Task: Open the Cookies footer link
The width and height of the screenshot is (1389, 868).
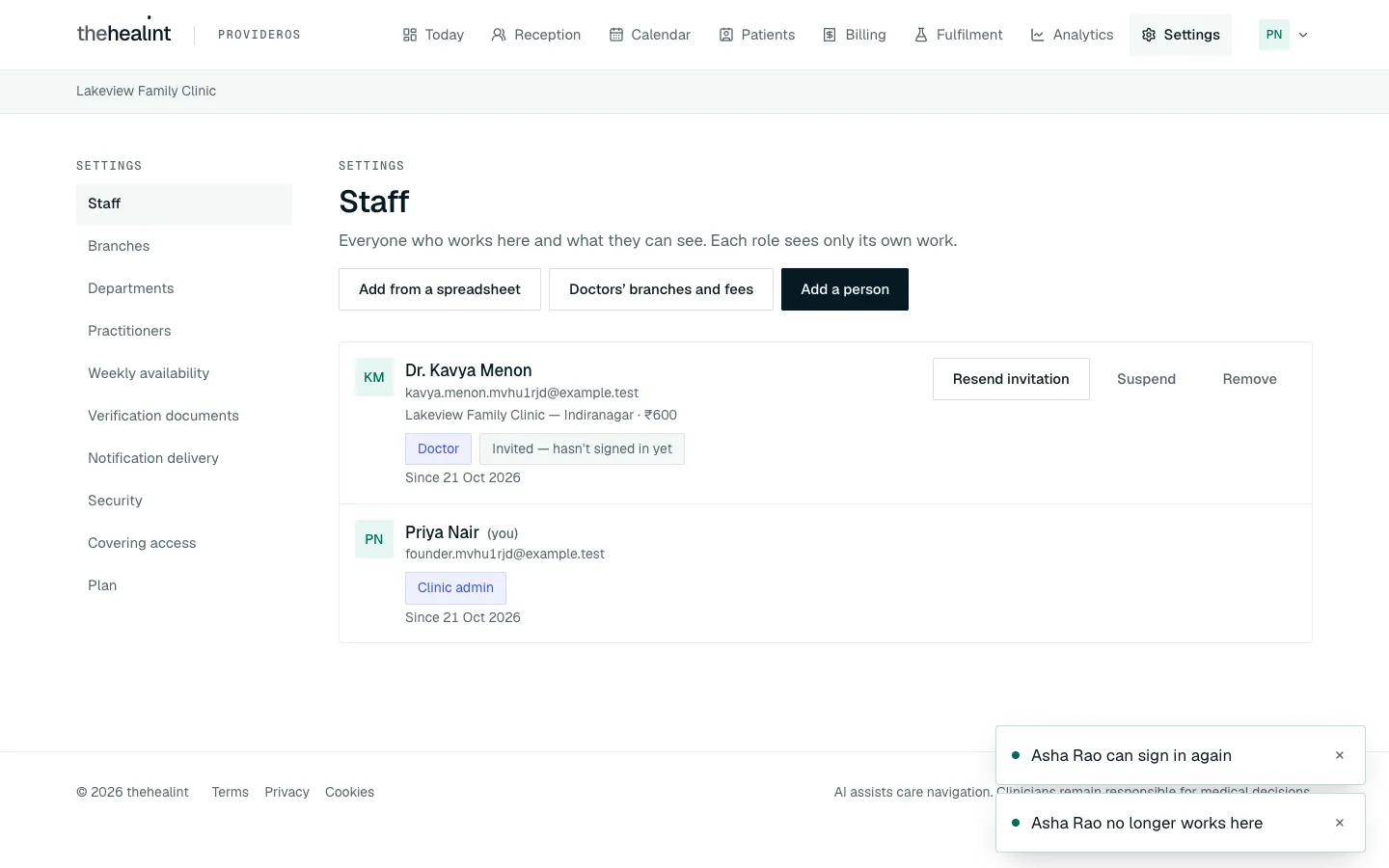Action: [349, 792]
